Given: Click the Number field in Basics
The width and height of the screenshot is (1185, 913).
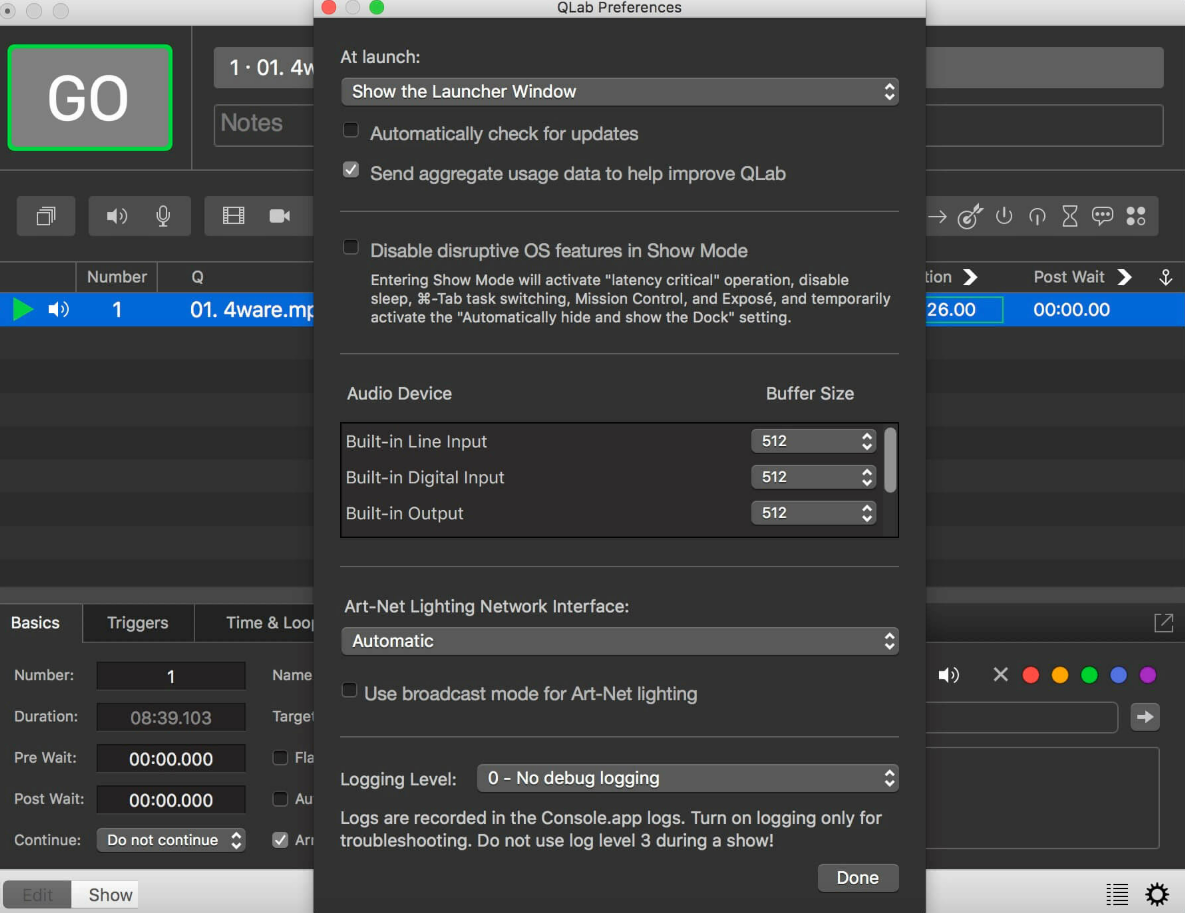Looking at the screenshot, I should (x=171, y=676).
